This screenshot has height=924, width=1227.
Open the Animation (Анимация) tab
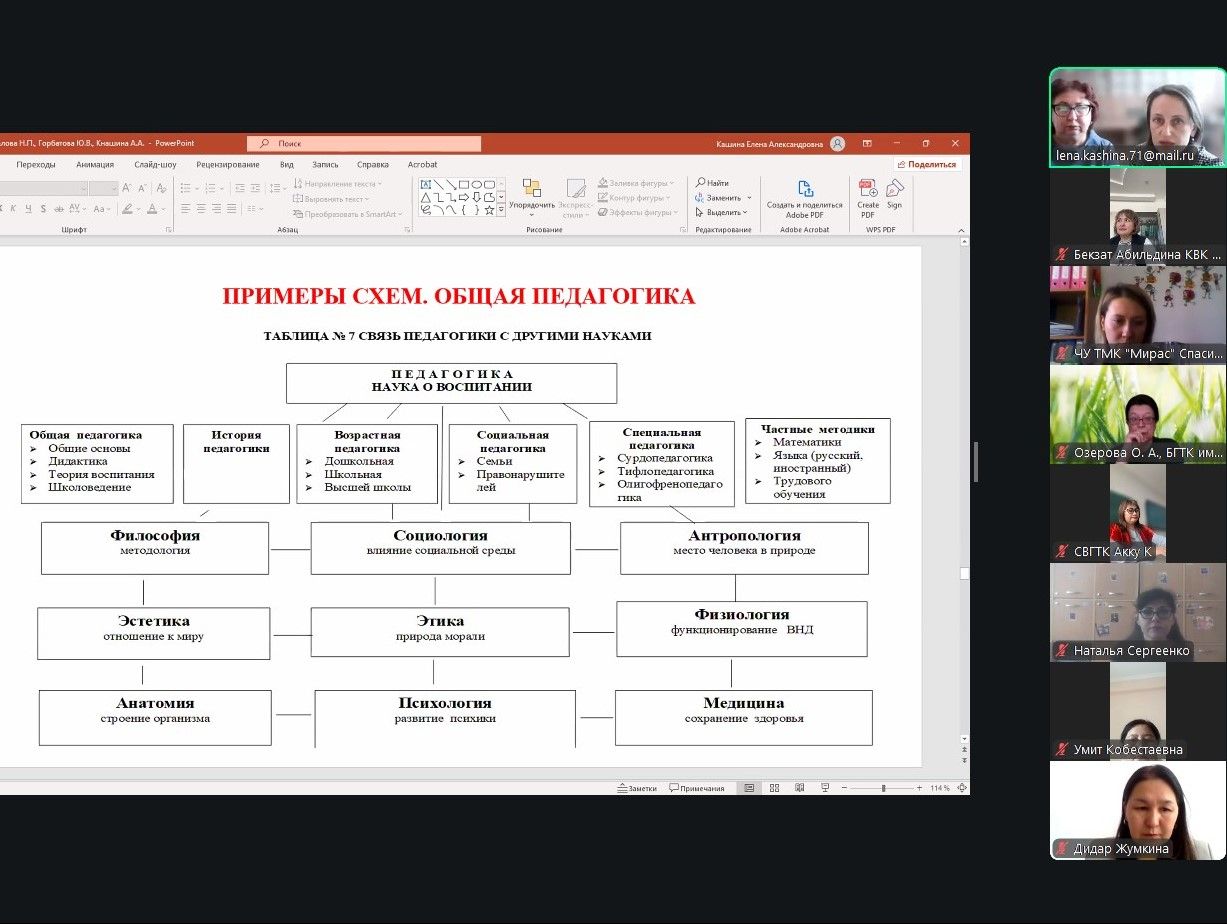[x=95, y=164]
